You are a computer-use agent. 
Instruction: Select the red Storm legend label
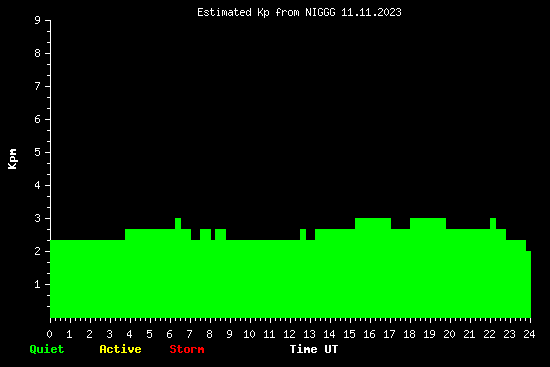[x=187, y=349]
